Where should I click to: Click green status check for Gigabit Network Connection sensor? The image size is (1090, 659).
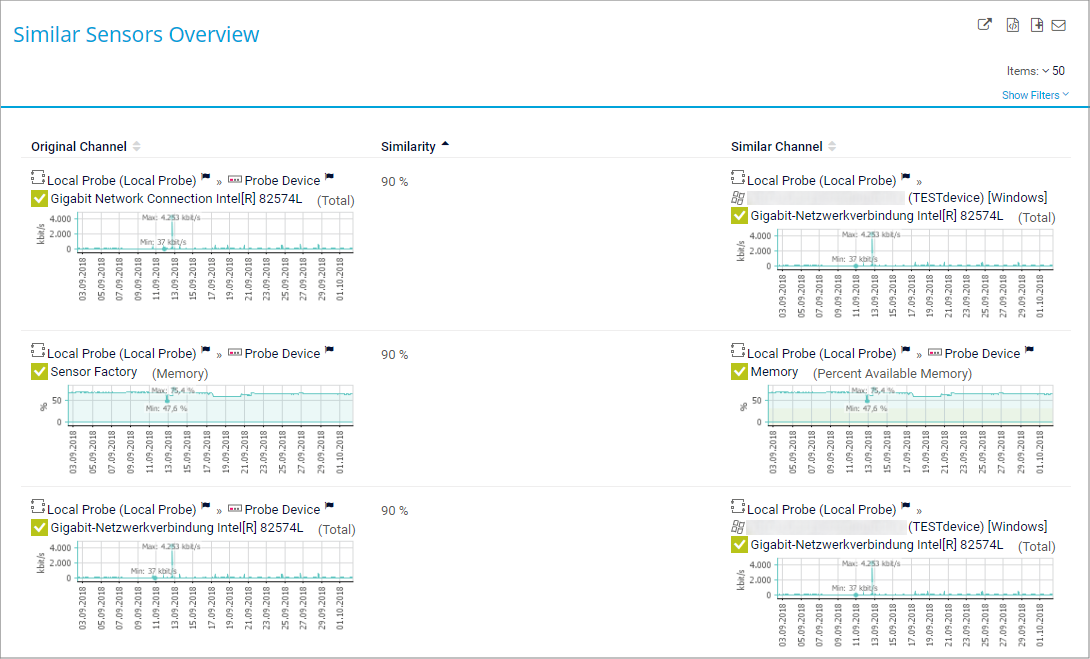(x=40, y=198)
